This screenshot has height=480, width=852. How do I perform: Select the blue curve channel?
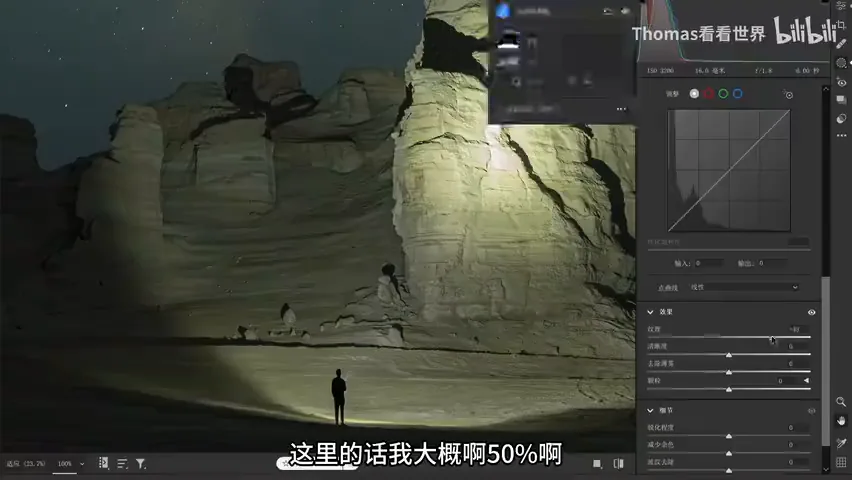(x=738, y=94)
